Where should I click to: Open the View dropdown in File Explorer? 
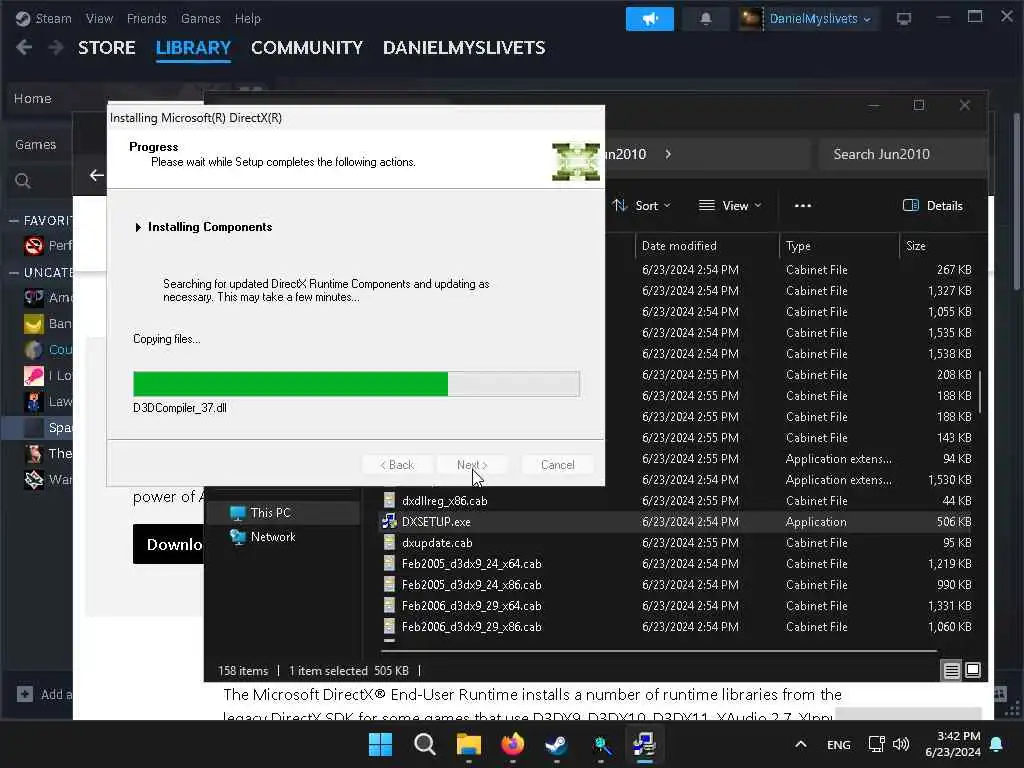730,206
